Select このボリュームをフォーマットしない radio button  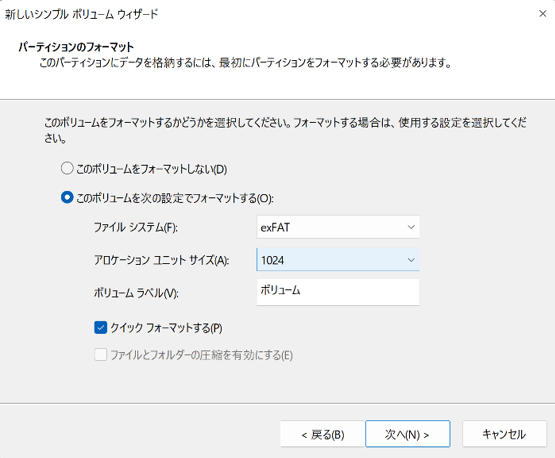tap(67, 168)
